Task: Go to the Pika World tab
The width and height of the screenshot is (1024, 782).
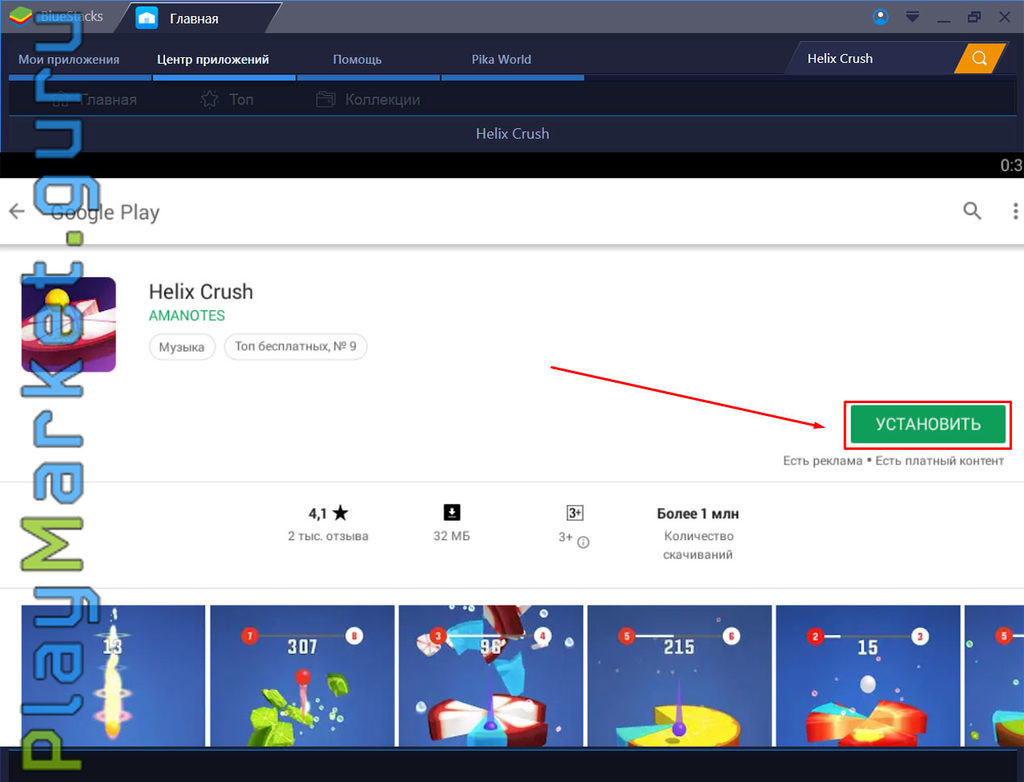Action: [502, 59]
